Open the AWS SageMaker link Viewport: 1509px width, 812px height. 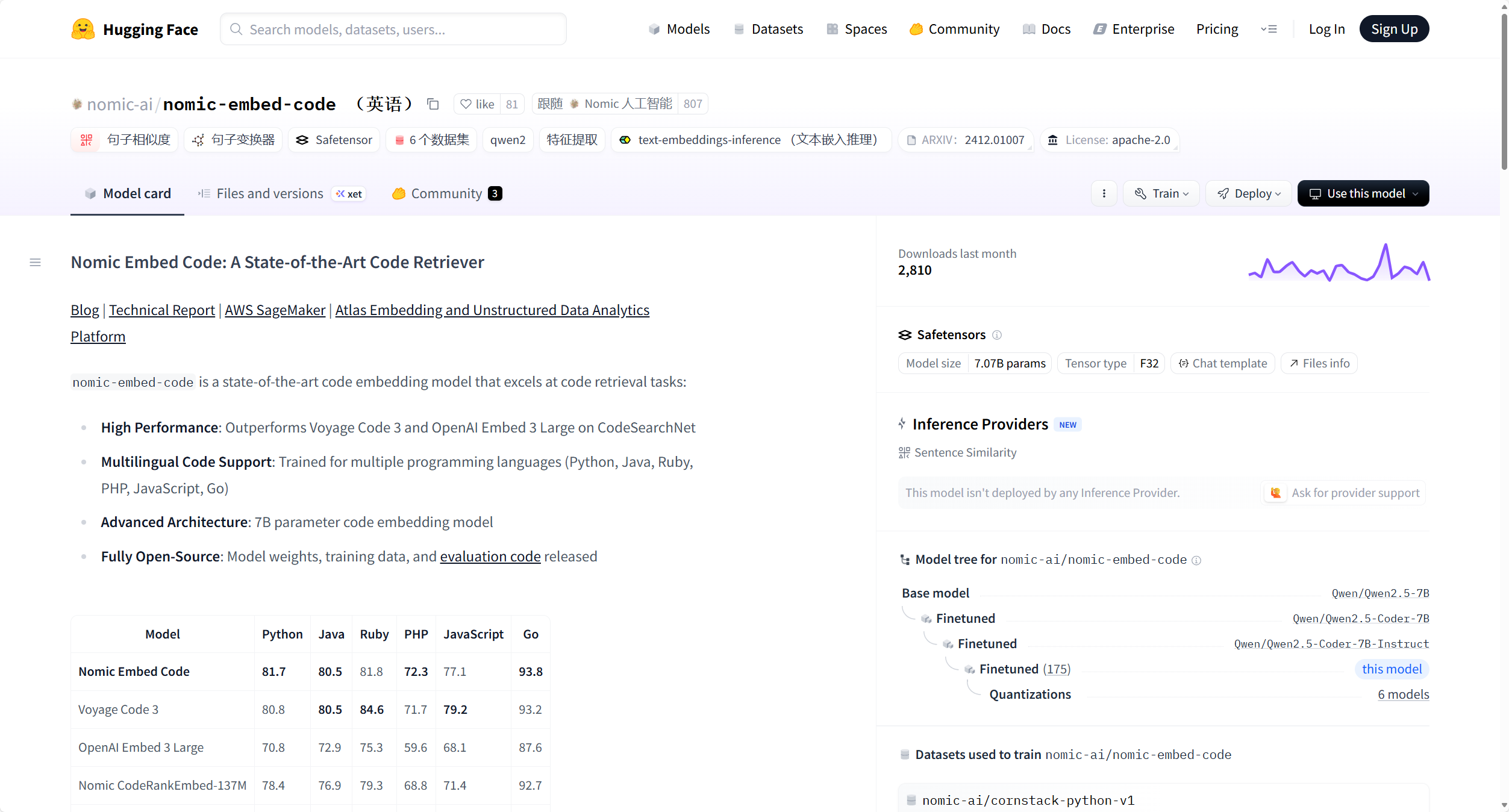click(x=275, y=310)
